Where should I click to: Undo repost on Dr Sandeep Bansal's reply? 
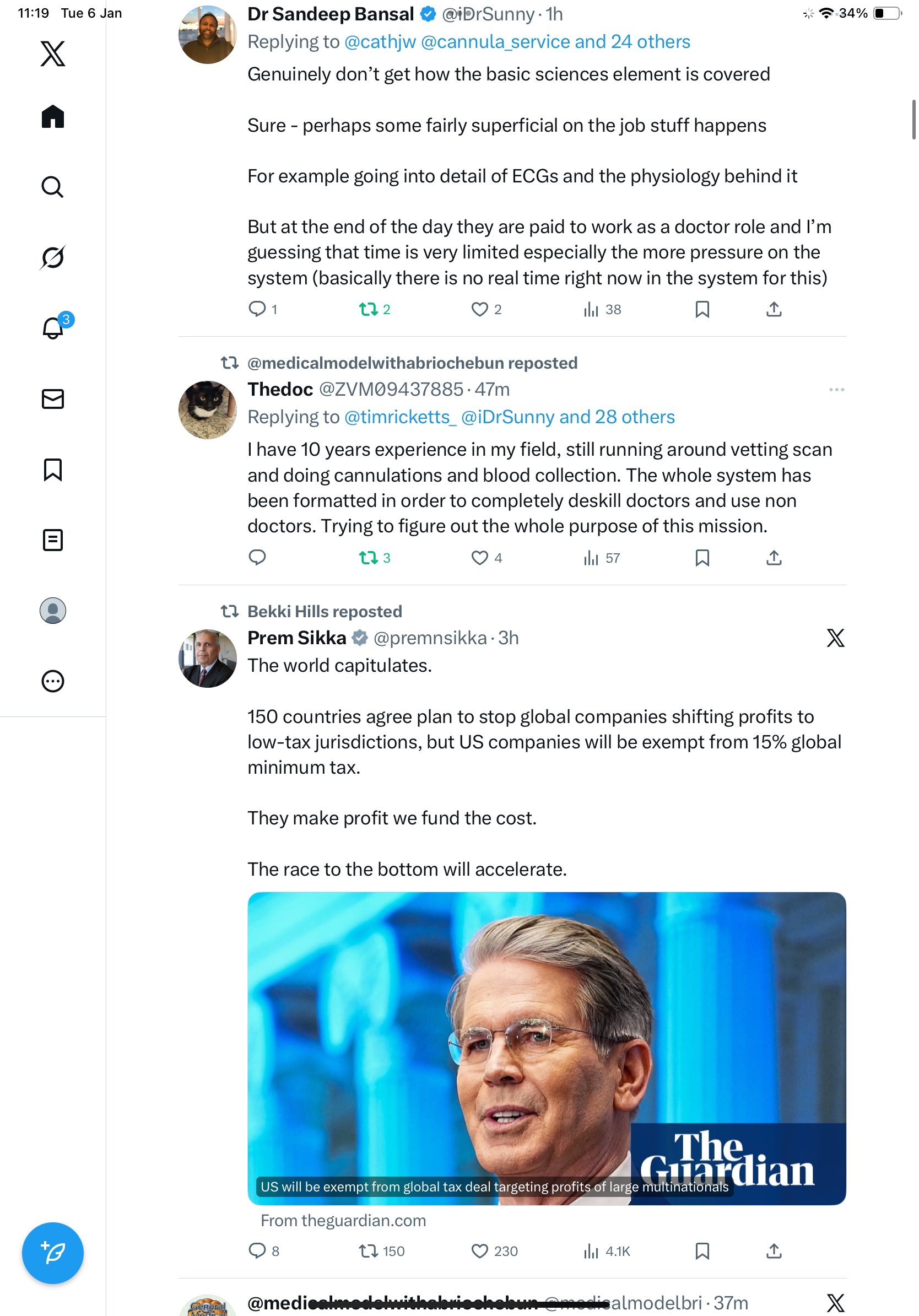[368, 310]
